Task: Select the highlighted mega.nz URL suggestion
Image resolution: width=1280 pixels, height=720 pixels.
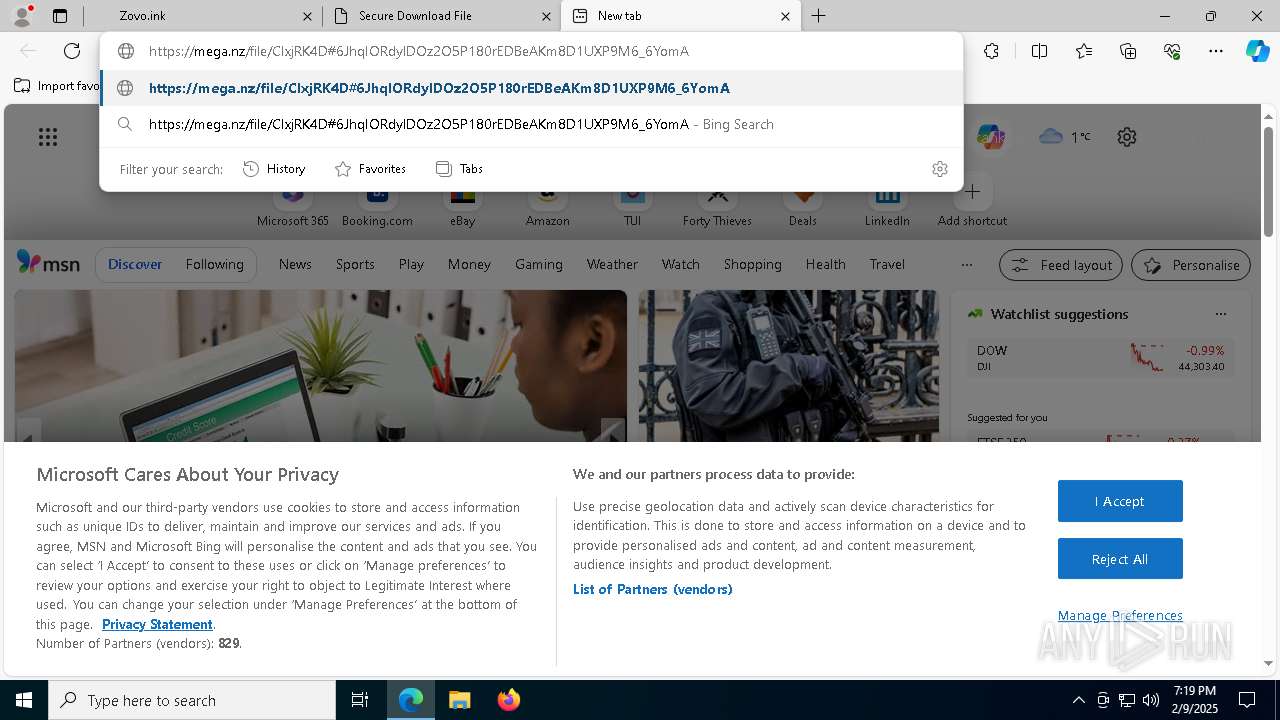Action: pyautogui.click(x=531, y=88)
